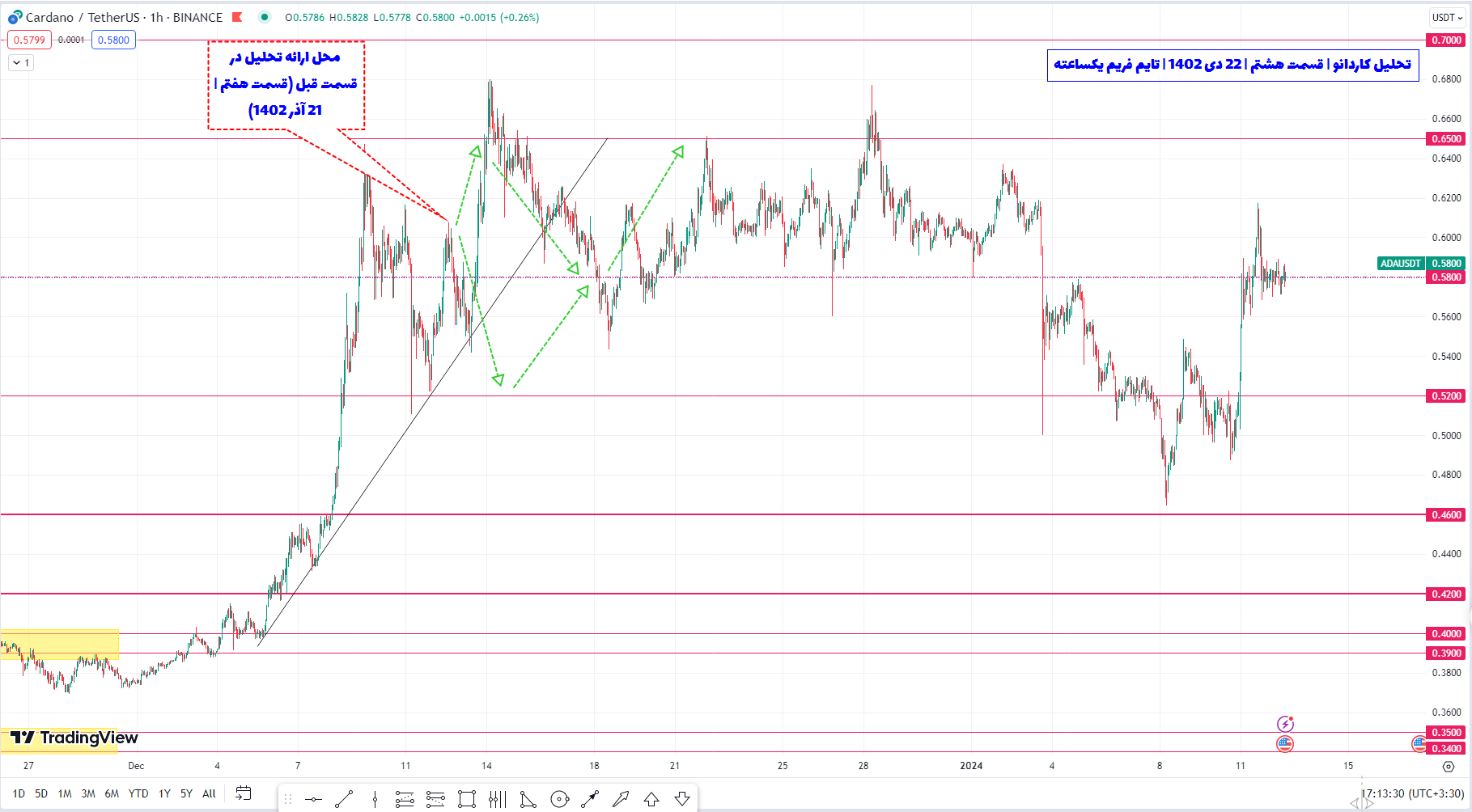Open the USDT currency dropdown
1472x812 pixels.
[x=1447, y=17]
